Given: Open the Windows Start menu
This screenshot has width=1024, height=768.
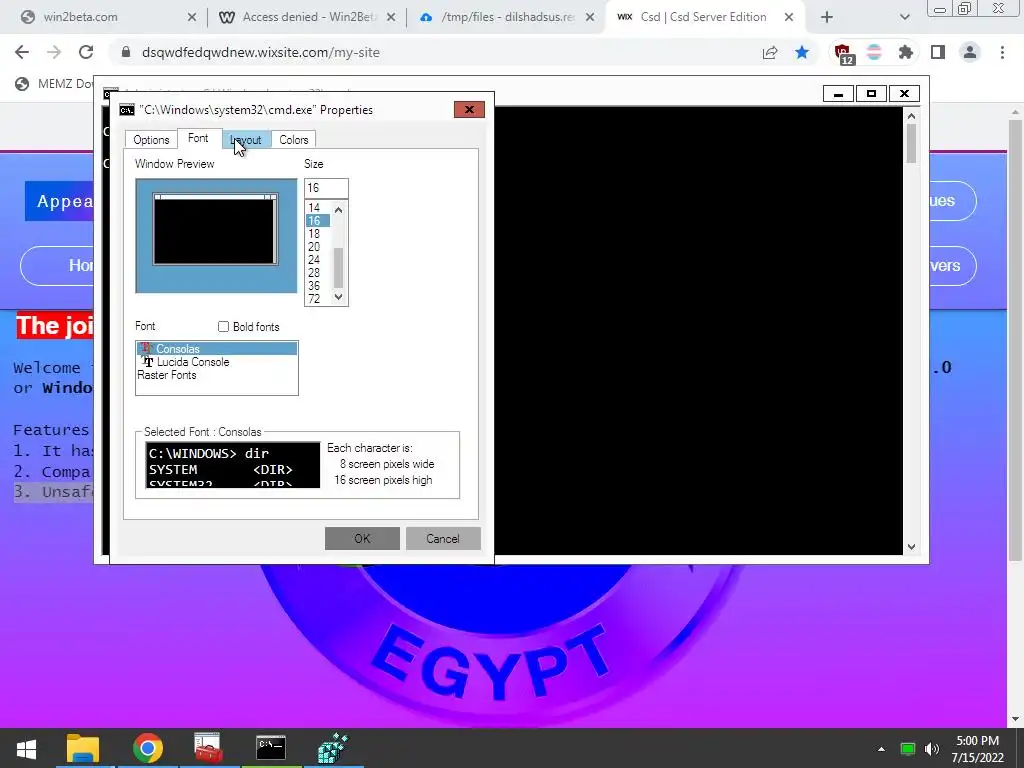Looking at the screenshot, I should [26, 748].
